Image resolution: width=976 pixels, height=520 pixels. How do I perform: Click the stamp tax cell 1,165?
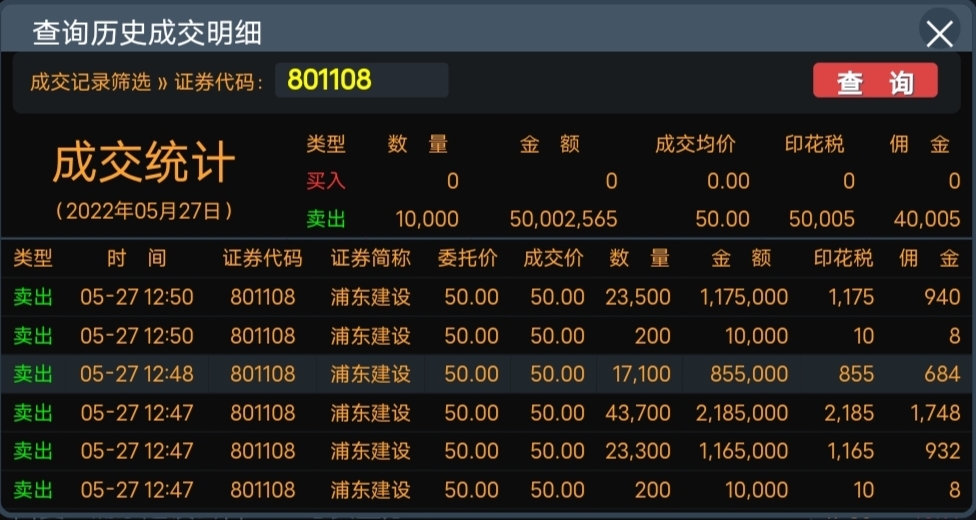coord(851,451)
